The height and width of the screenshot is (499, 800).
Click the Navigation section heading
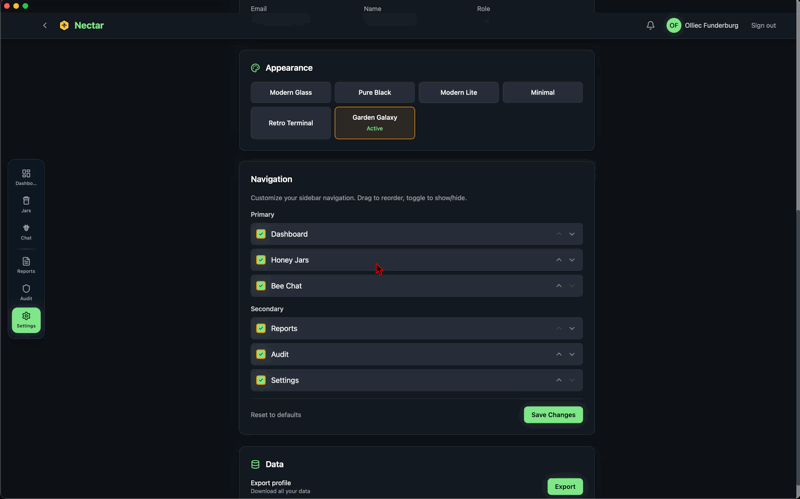[271, 179]
